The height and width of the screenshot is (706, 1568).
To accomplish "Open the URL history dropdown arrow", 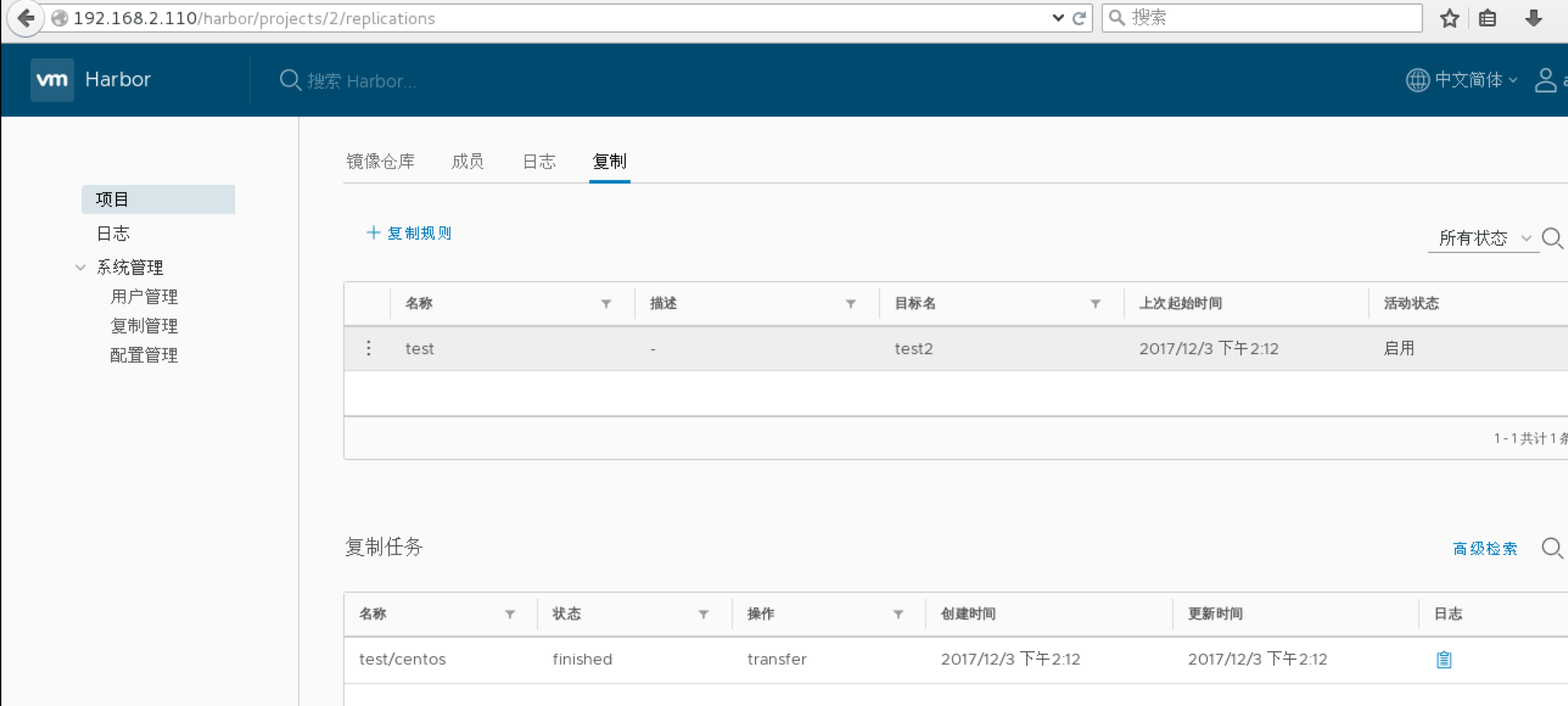I will tap(1057, 18).
